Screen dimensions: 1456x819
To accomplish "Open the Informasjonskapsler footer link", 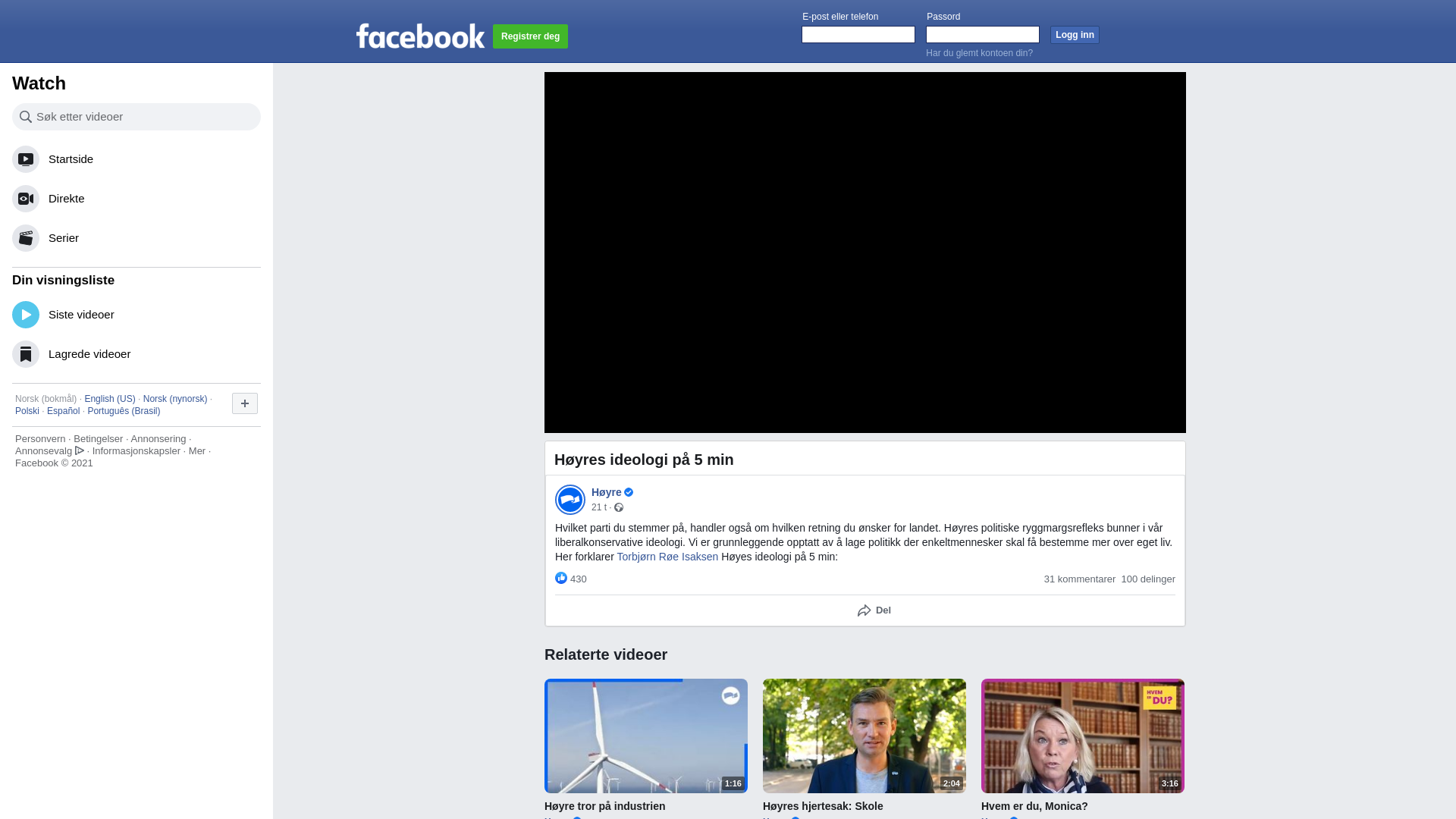I will tap(136, 451).
